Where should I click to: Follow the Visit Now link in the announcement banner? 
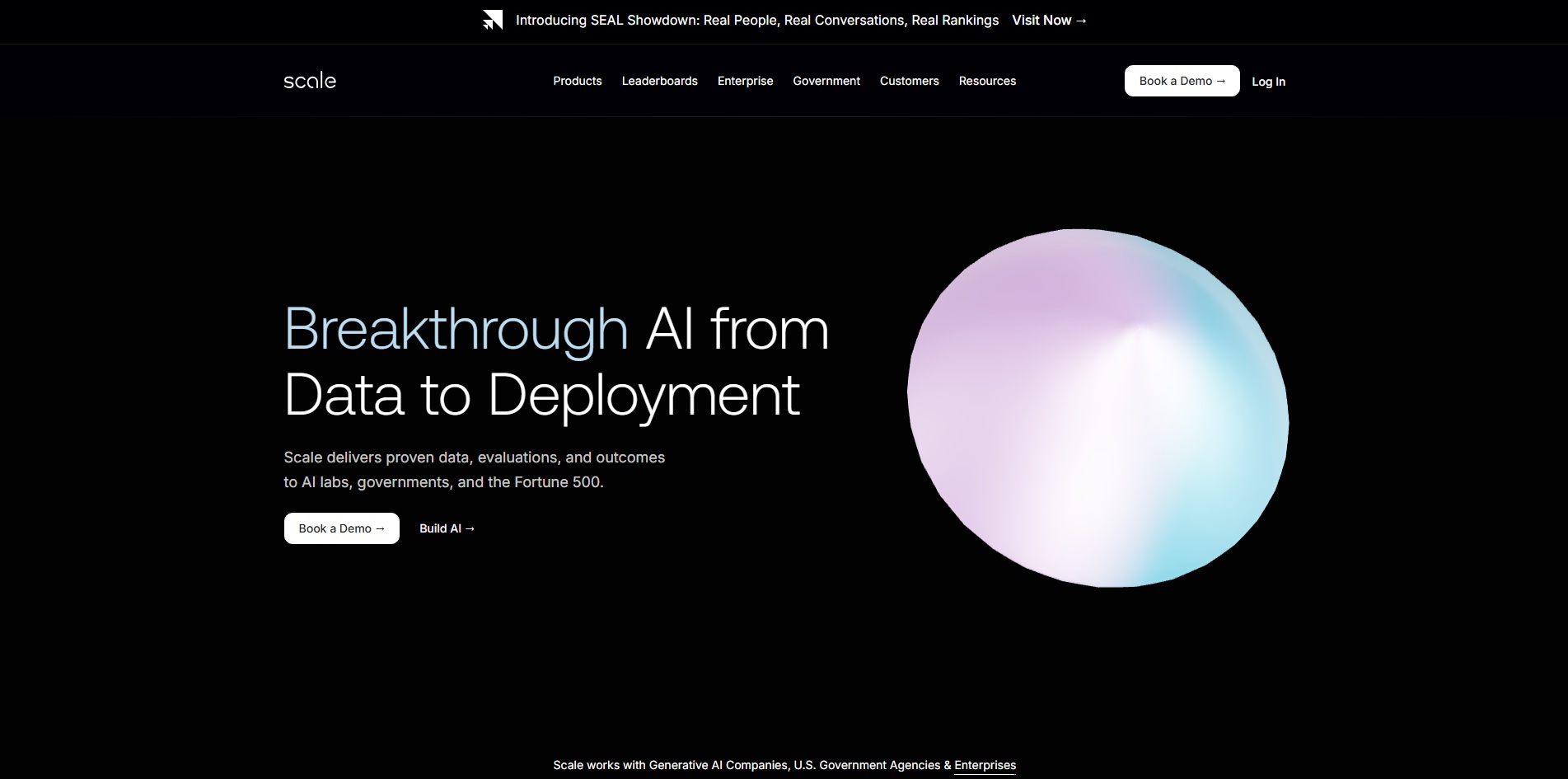[1049, 21]
